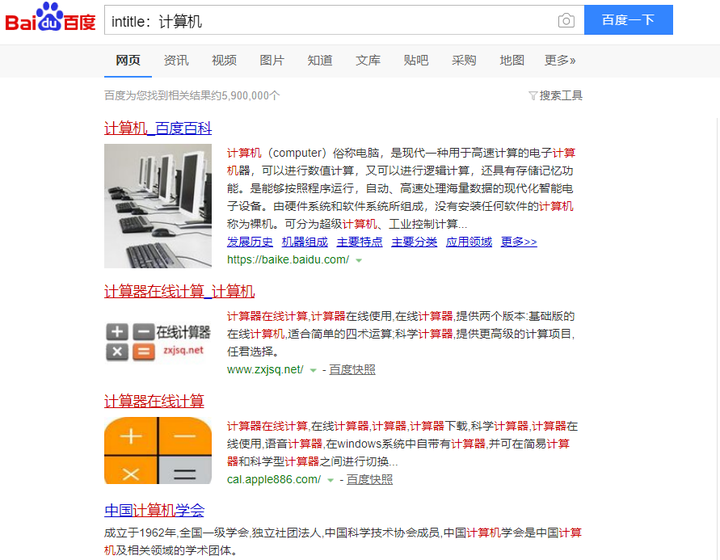
Task: Open the 采购 tab
Action: 464,60
